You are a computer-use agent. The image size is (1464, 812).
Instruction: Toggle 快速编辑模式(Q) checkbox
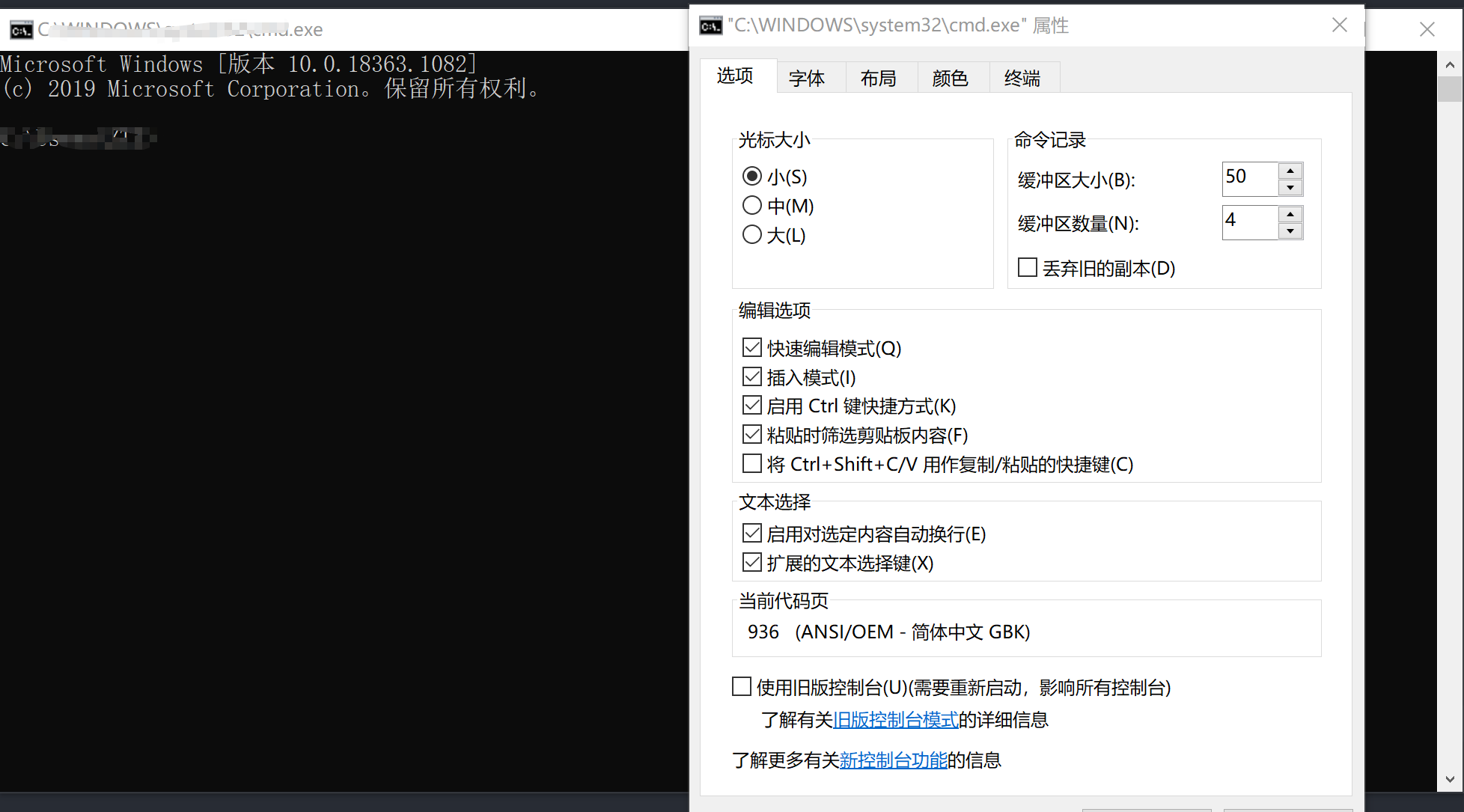click(x=752, y=347)
